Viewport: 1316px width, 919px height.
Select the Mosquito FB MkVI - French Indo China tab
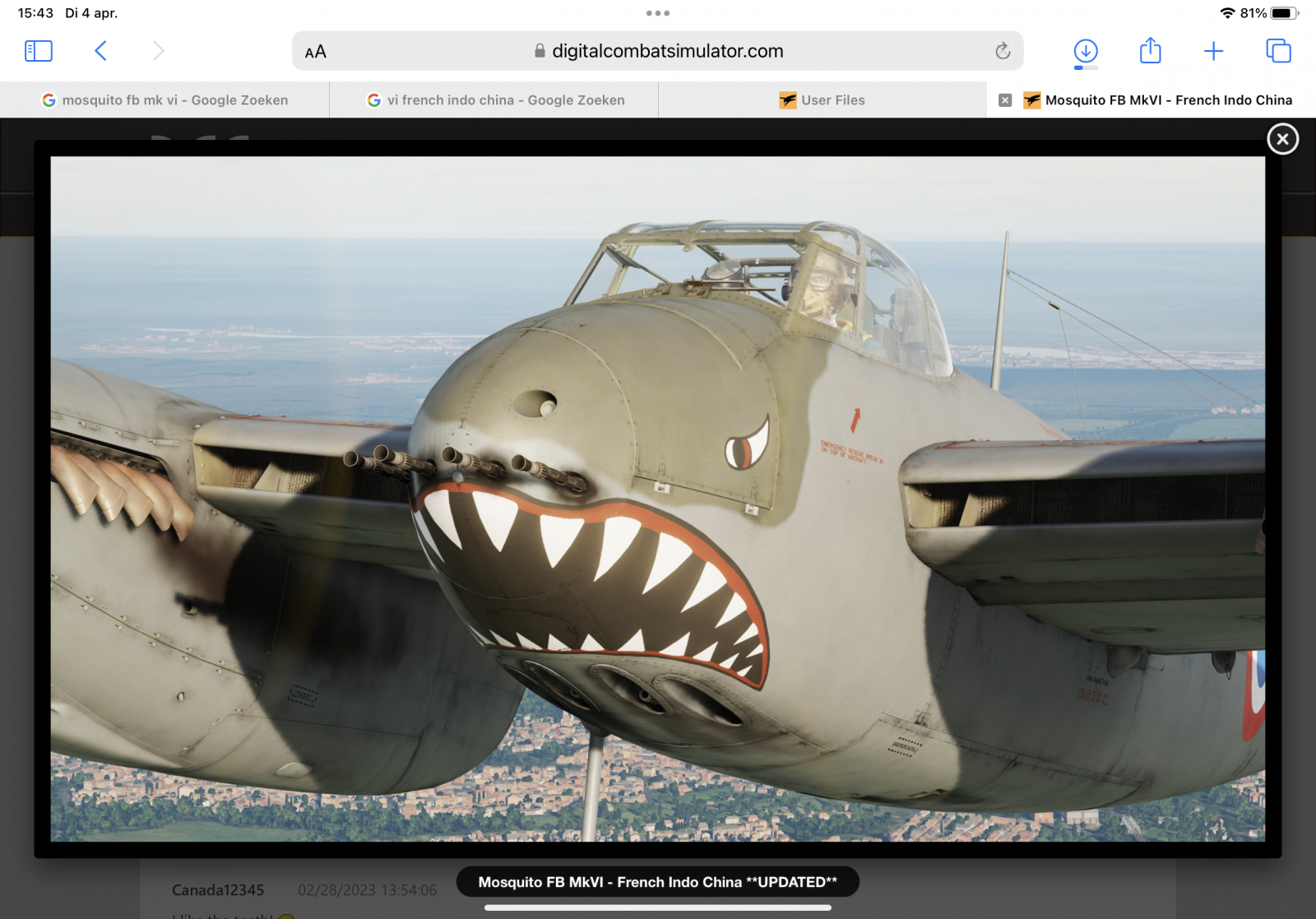coord(1151,100)
